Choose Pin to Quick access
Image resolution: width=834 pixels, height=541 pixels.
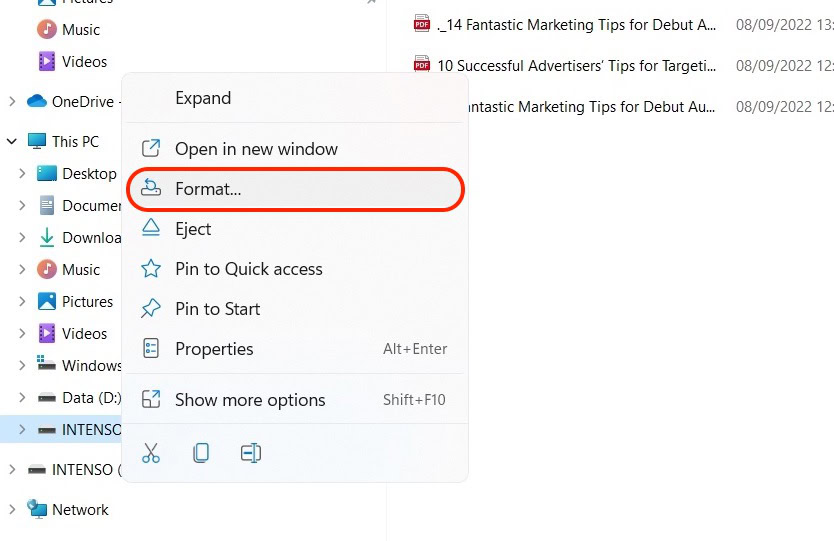tap(248, 269)
